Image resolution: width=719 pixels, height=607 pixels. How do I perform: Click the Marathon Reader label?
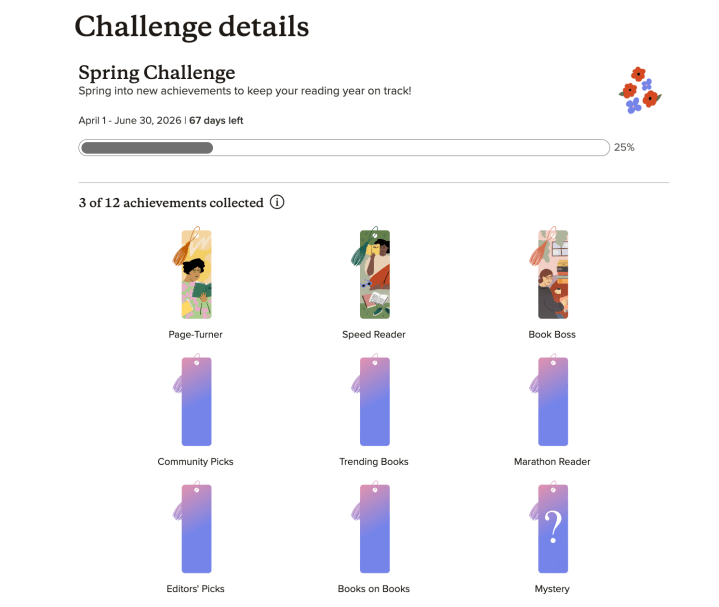pos(552,462)
